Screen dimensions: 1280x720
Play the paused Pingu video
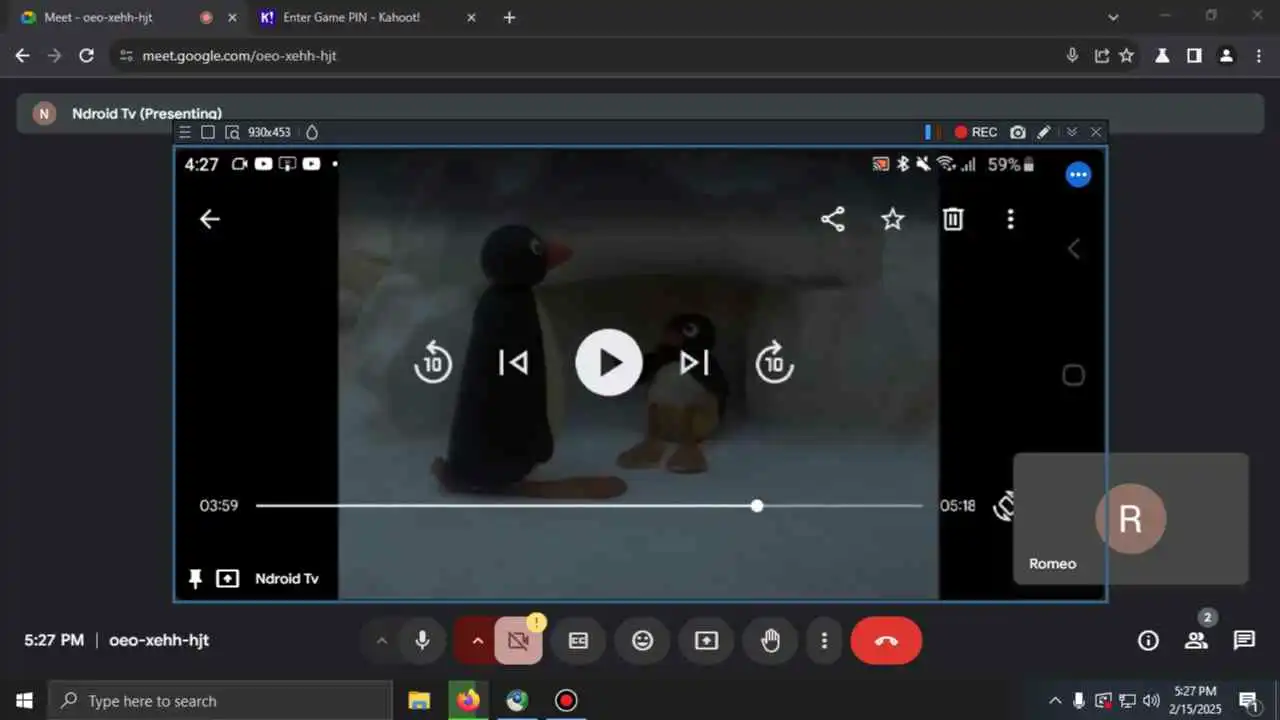(x=609, y=362)
